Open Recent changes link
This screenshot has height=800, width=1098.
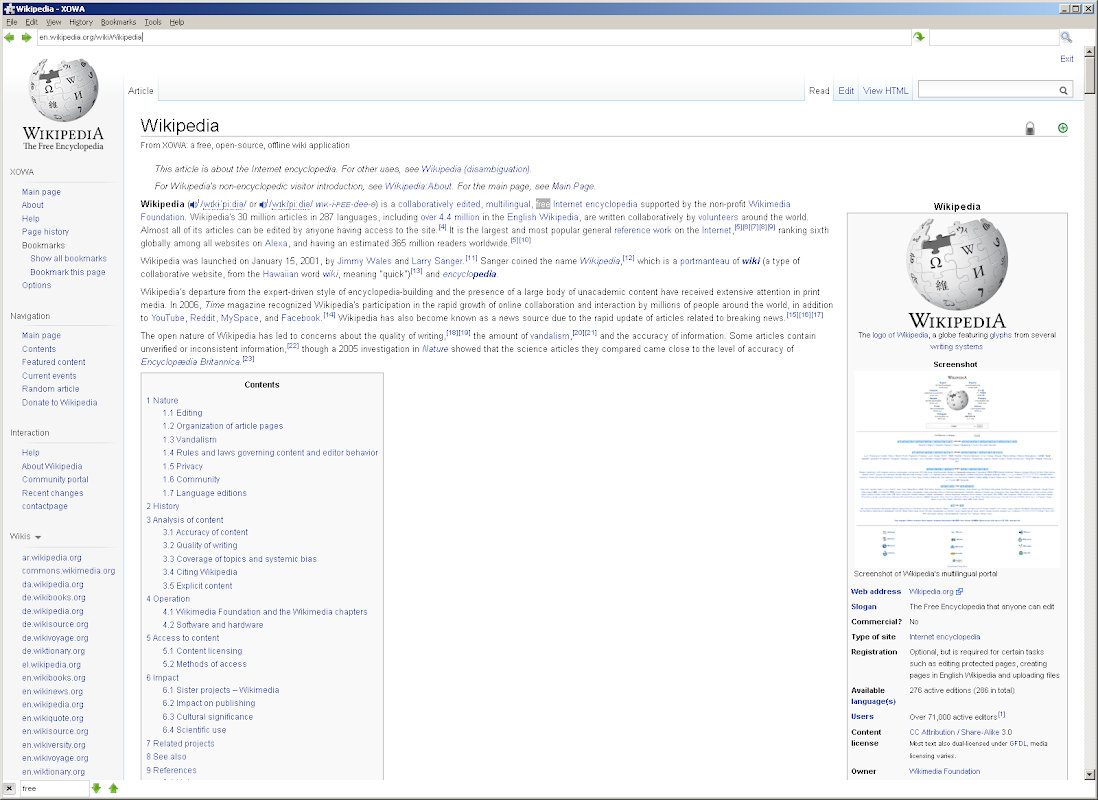click(53, 493)
